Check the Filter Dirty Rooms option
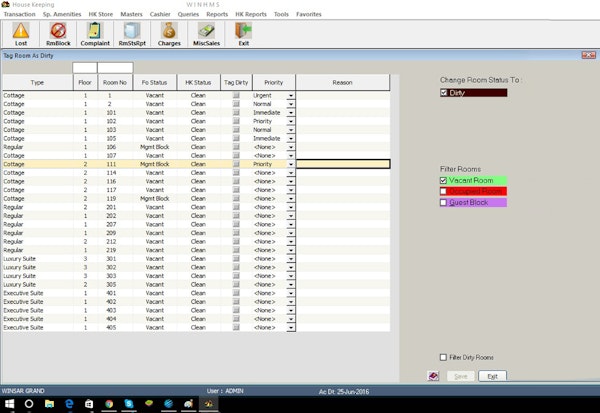The width and height of the screenshot is (600, 413). 444,357
